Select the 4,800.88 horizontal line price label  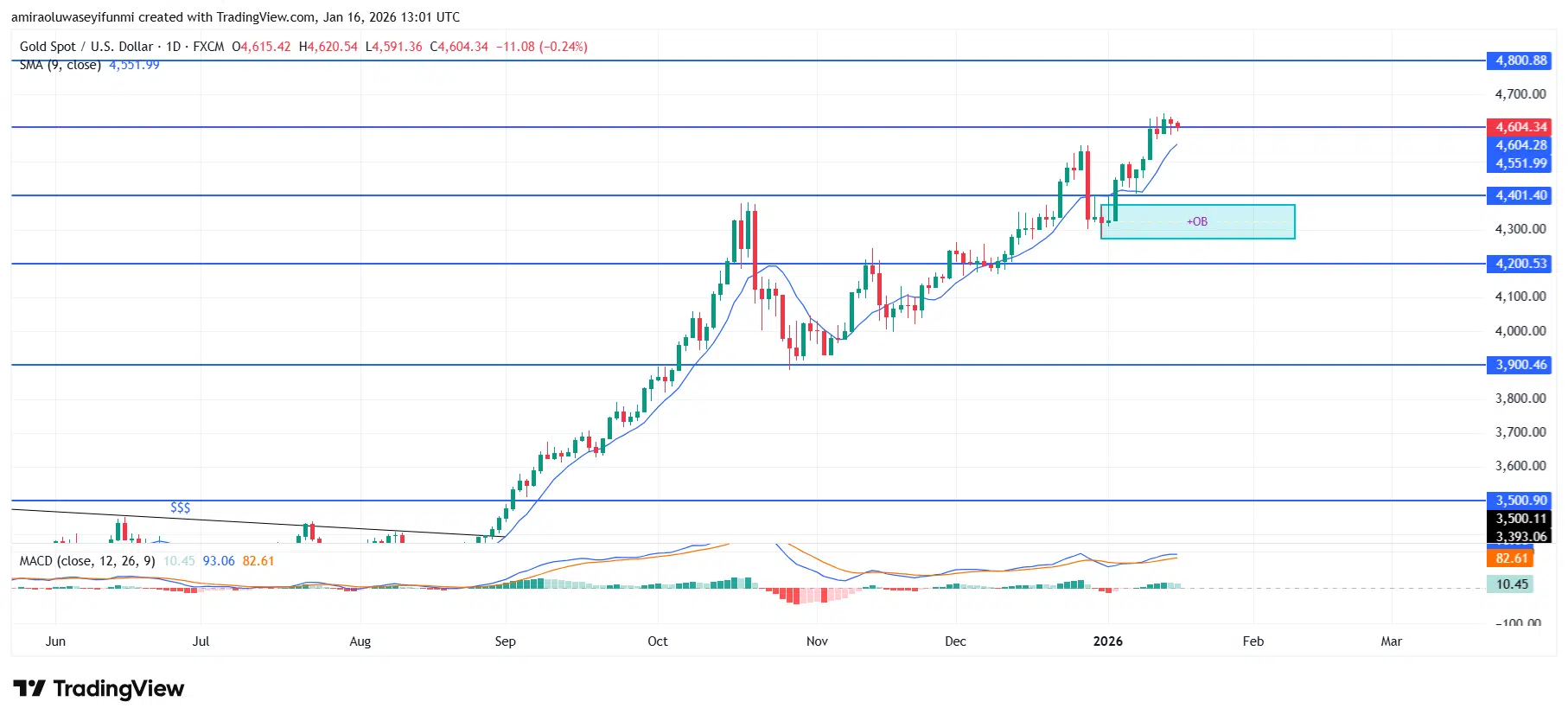click(1520, 61)
